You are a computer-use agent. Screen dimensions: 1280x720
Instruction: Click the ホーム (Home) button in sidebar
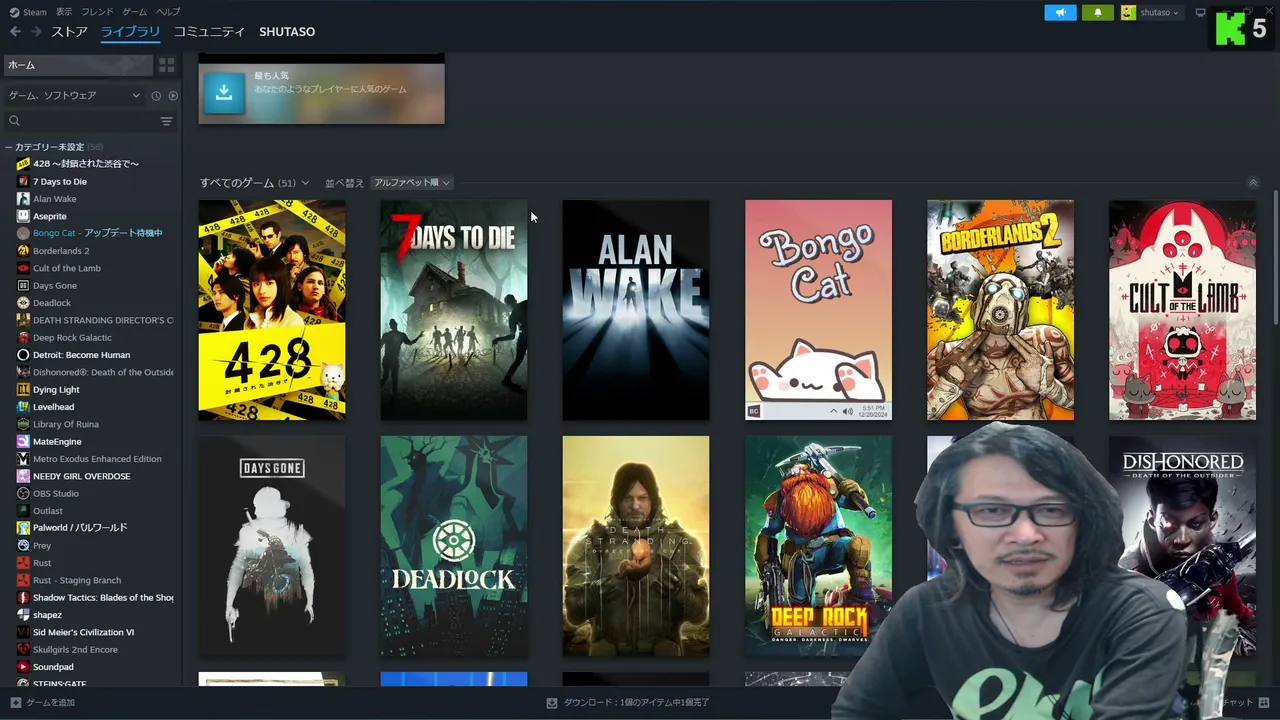click(x=78, y=65)
